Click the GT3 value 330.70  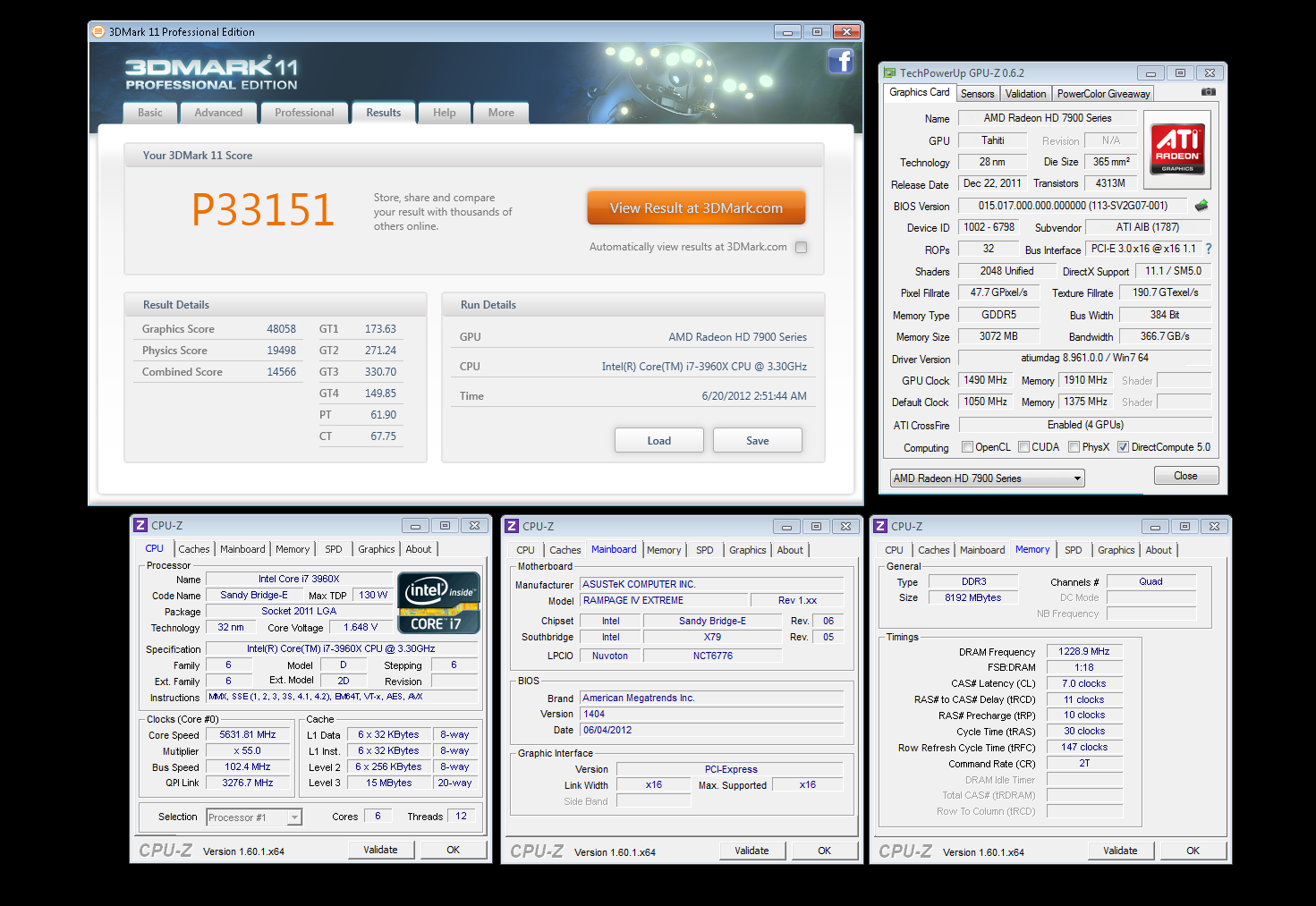pos(380,372)
